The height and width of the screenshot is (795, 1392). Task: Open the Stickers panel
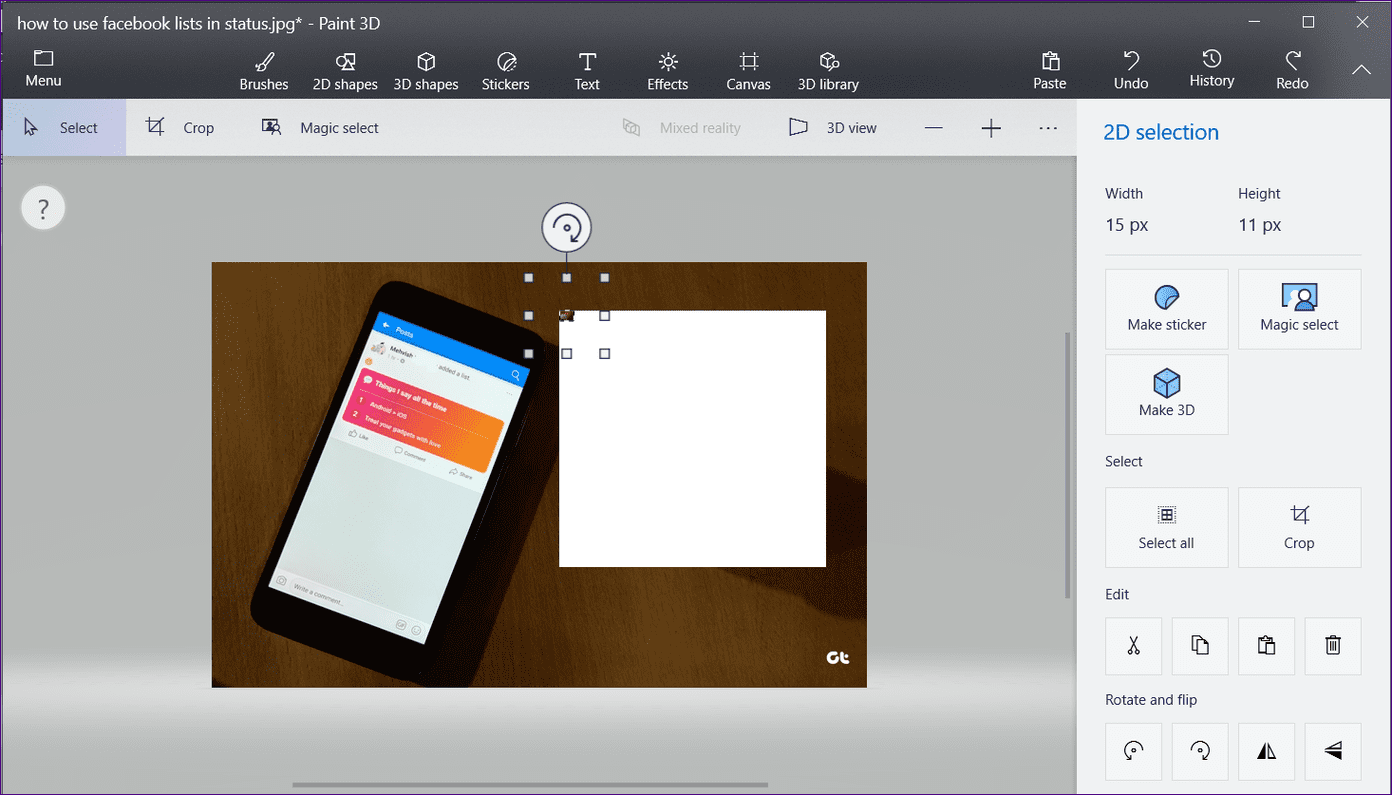(506, 71)
